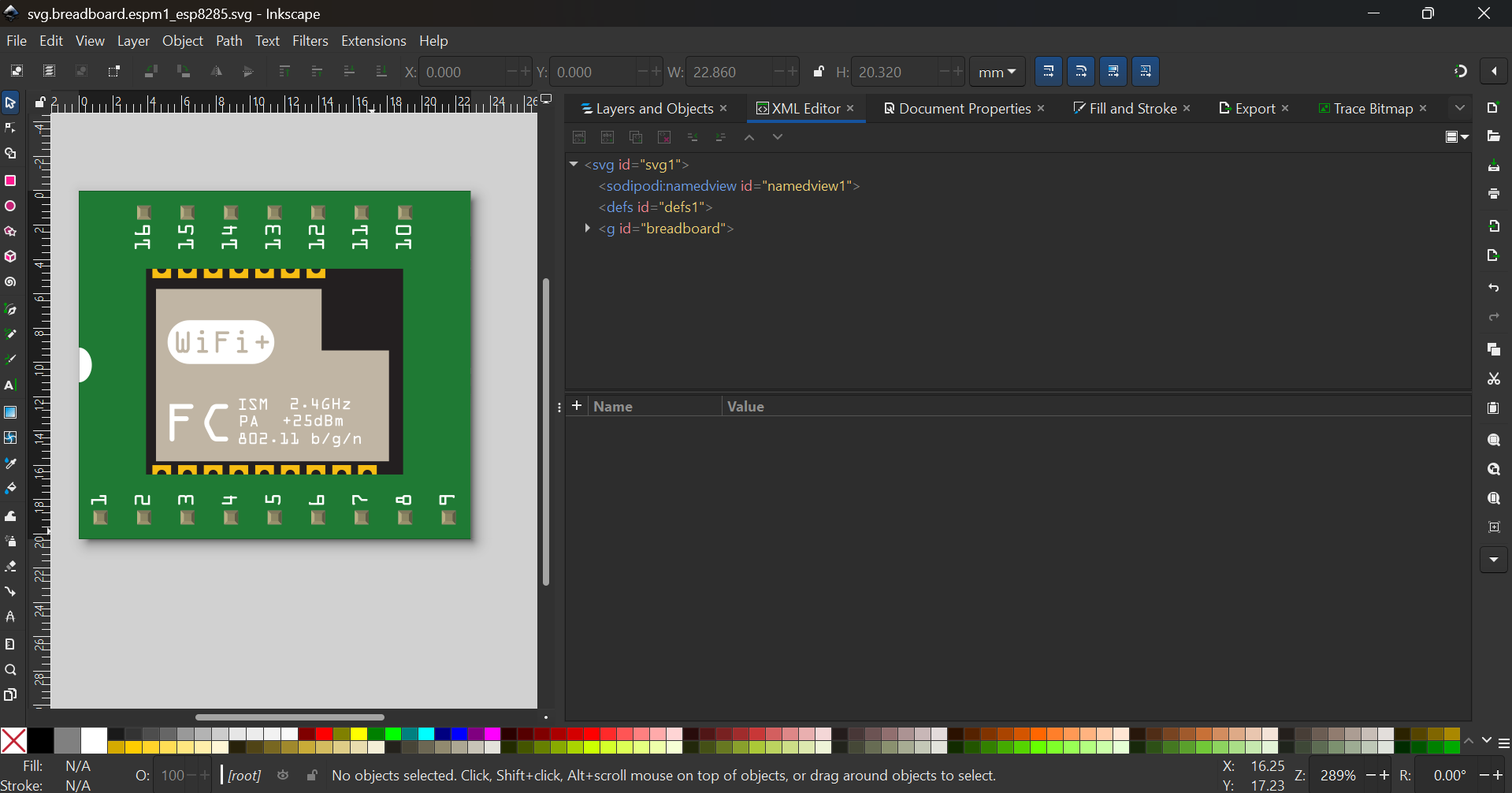Select the Ellipse tool

[10, 207]
